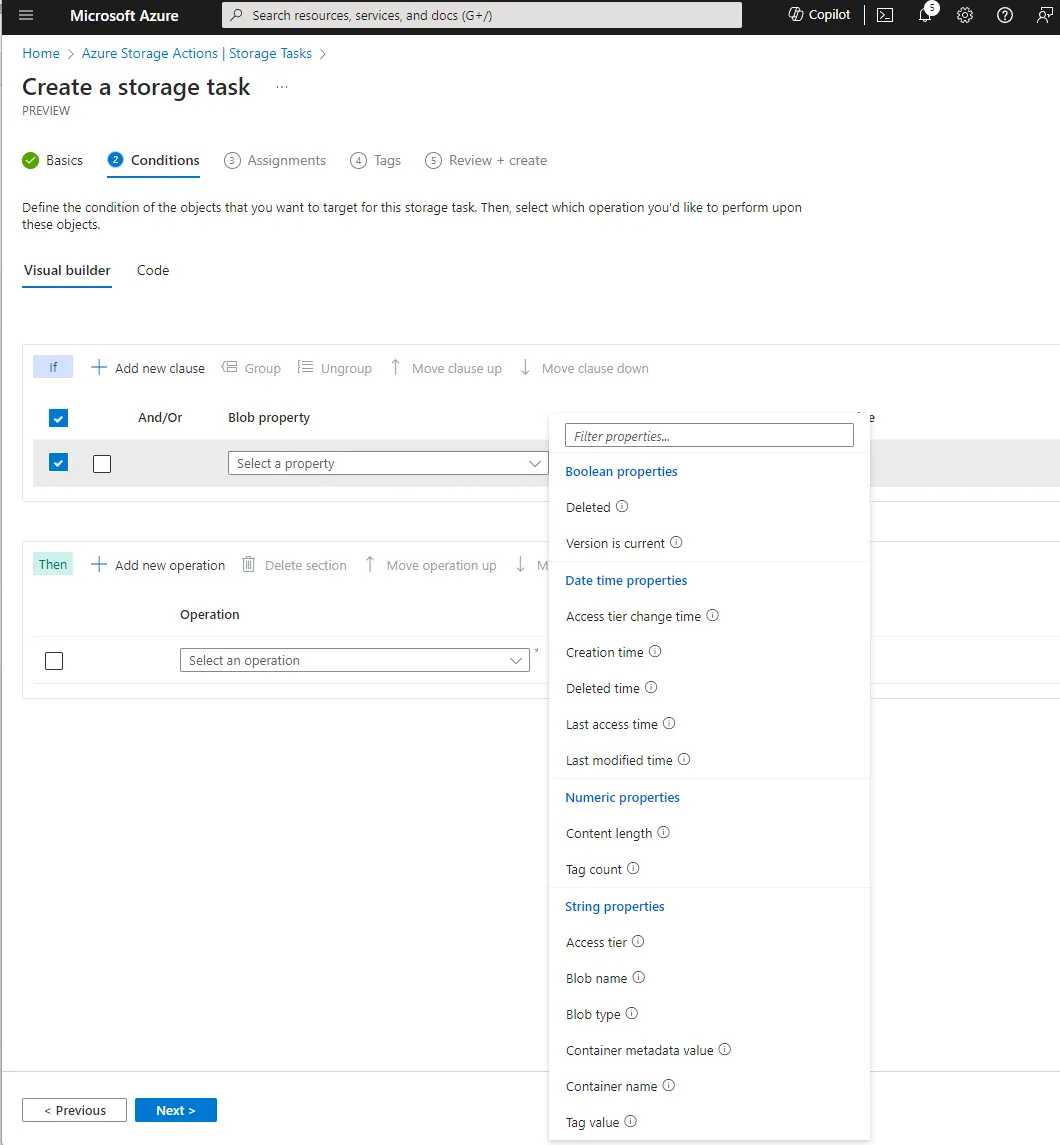Screen dimensions: 1060x1145
Task: Click info icon beside Version is current
Action: [676, 542]
